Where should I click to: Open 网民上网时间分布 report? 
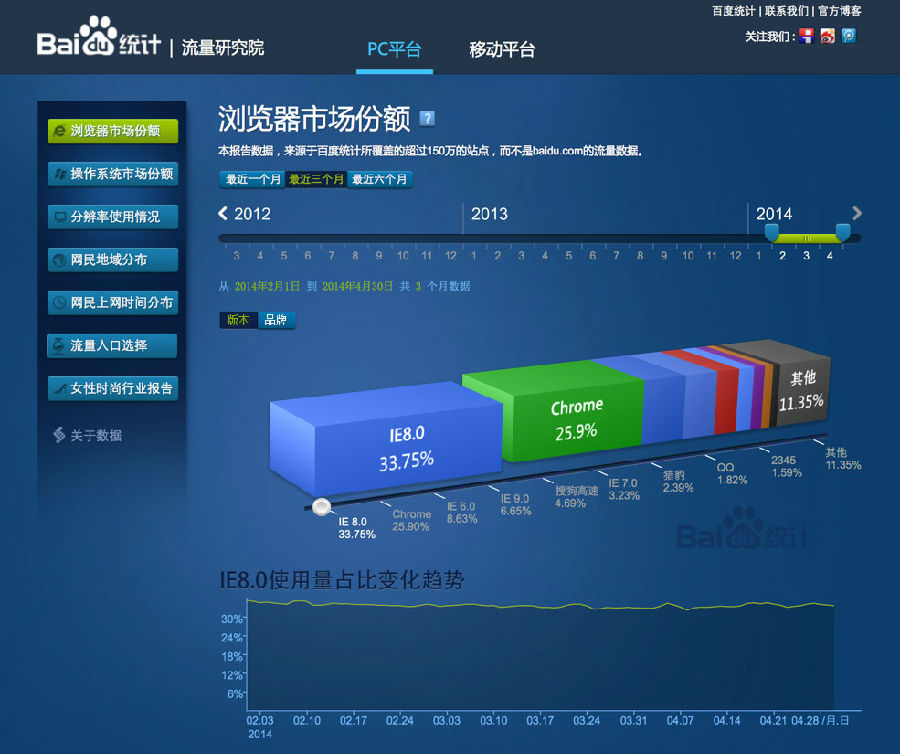click(113, 303)
